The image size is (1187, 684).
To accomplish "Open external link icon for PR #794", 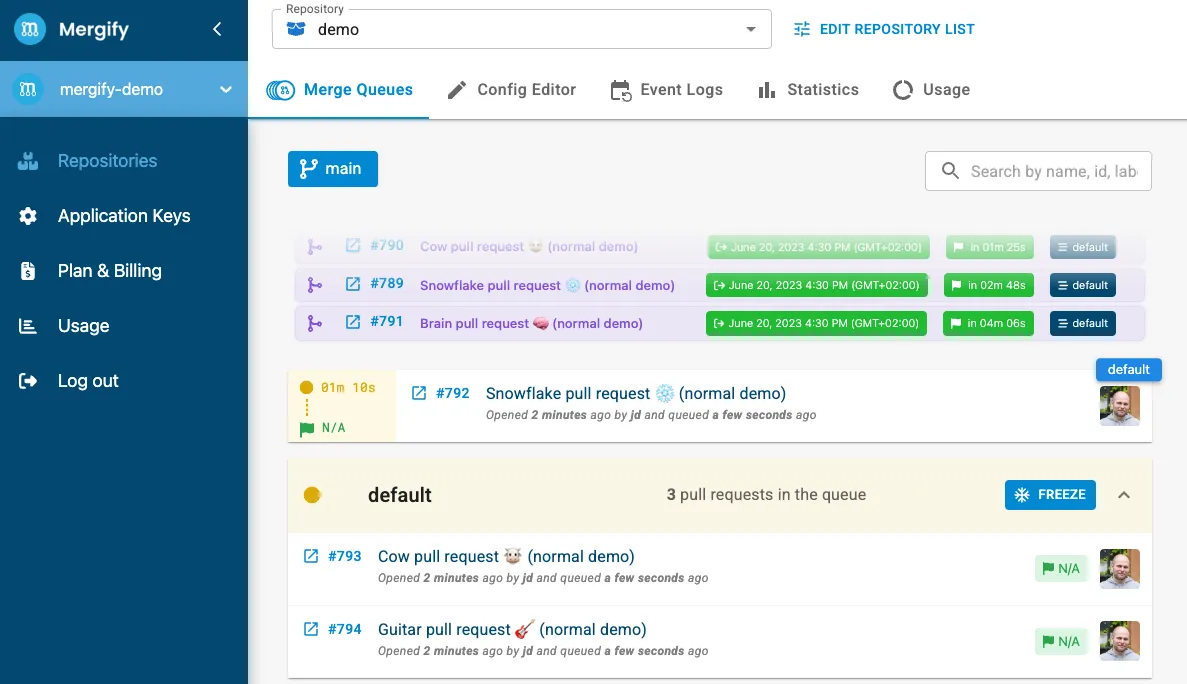I will point(311,629).
